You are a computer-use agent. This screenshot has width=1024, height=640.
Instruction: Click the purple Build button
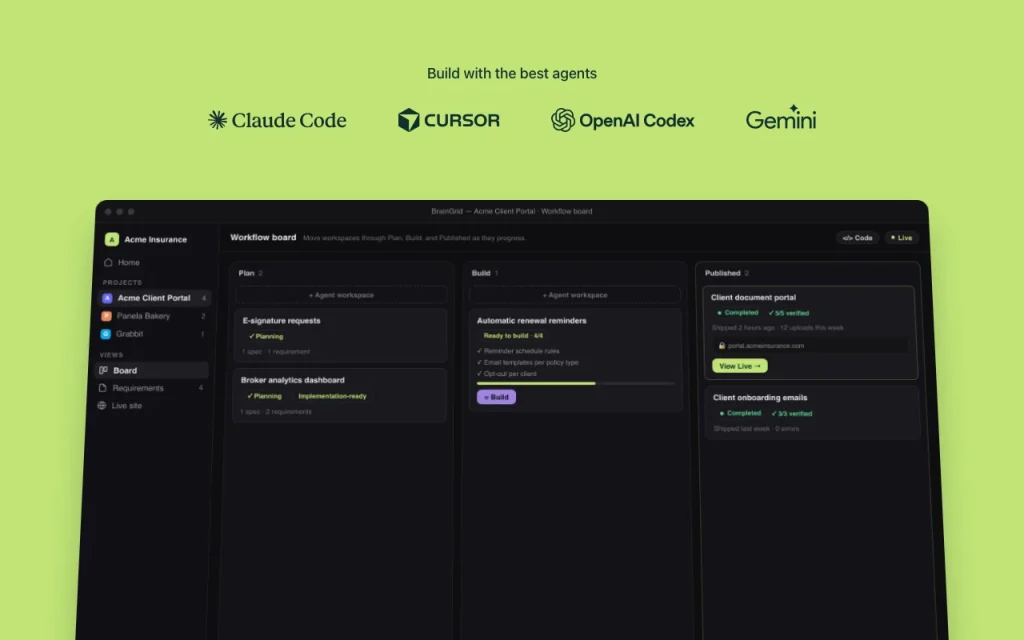click(x=496, y=397)
